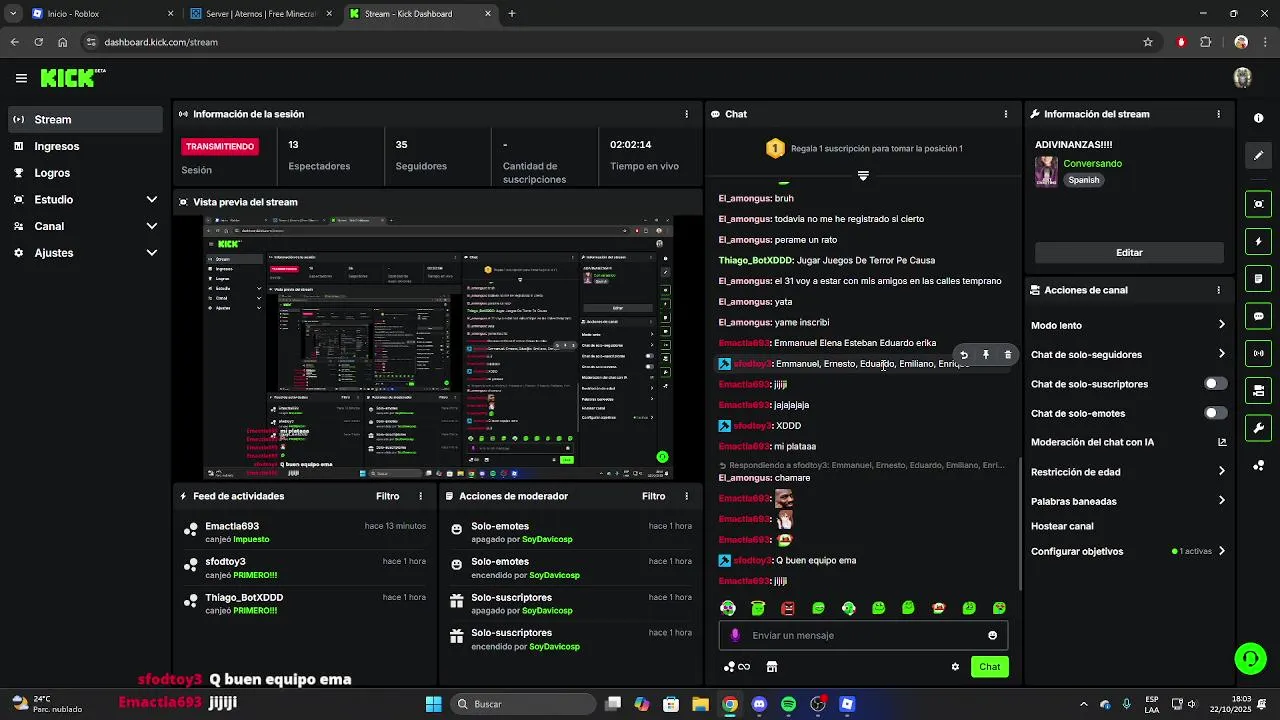This screenshot has width=1280, height=720.
Task: Open Filtro in Acciones de moderador
Action: pyautogui.click(x=653, y=496)
